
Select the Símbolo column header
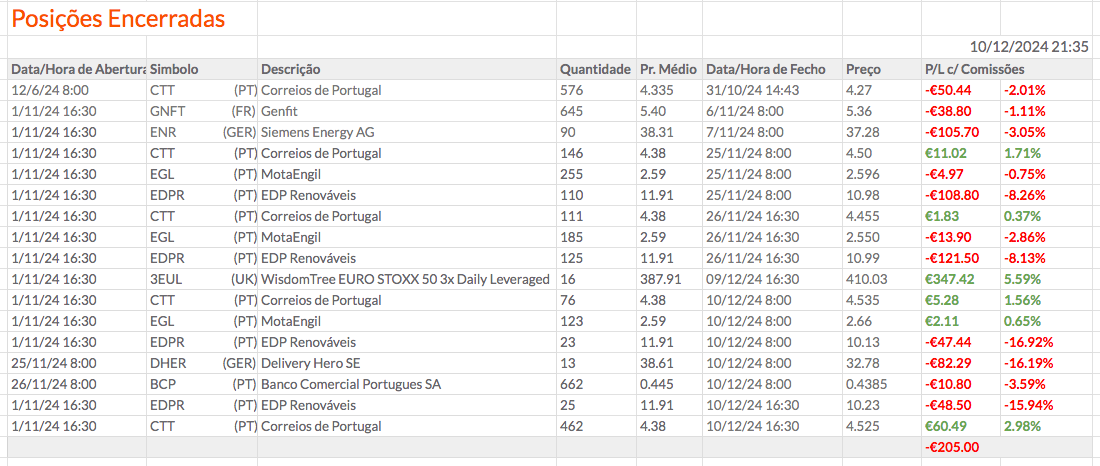(x=174, y=69)
